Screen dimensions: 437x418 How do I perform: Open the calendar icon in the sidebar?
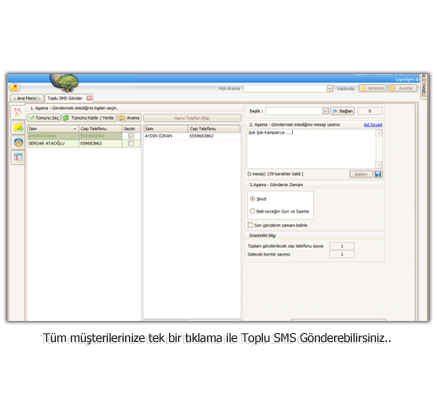pyautogui.click(x=18, y=157)
